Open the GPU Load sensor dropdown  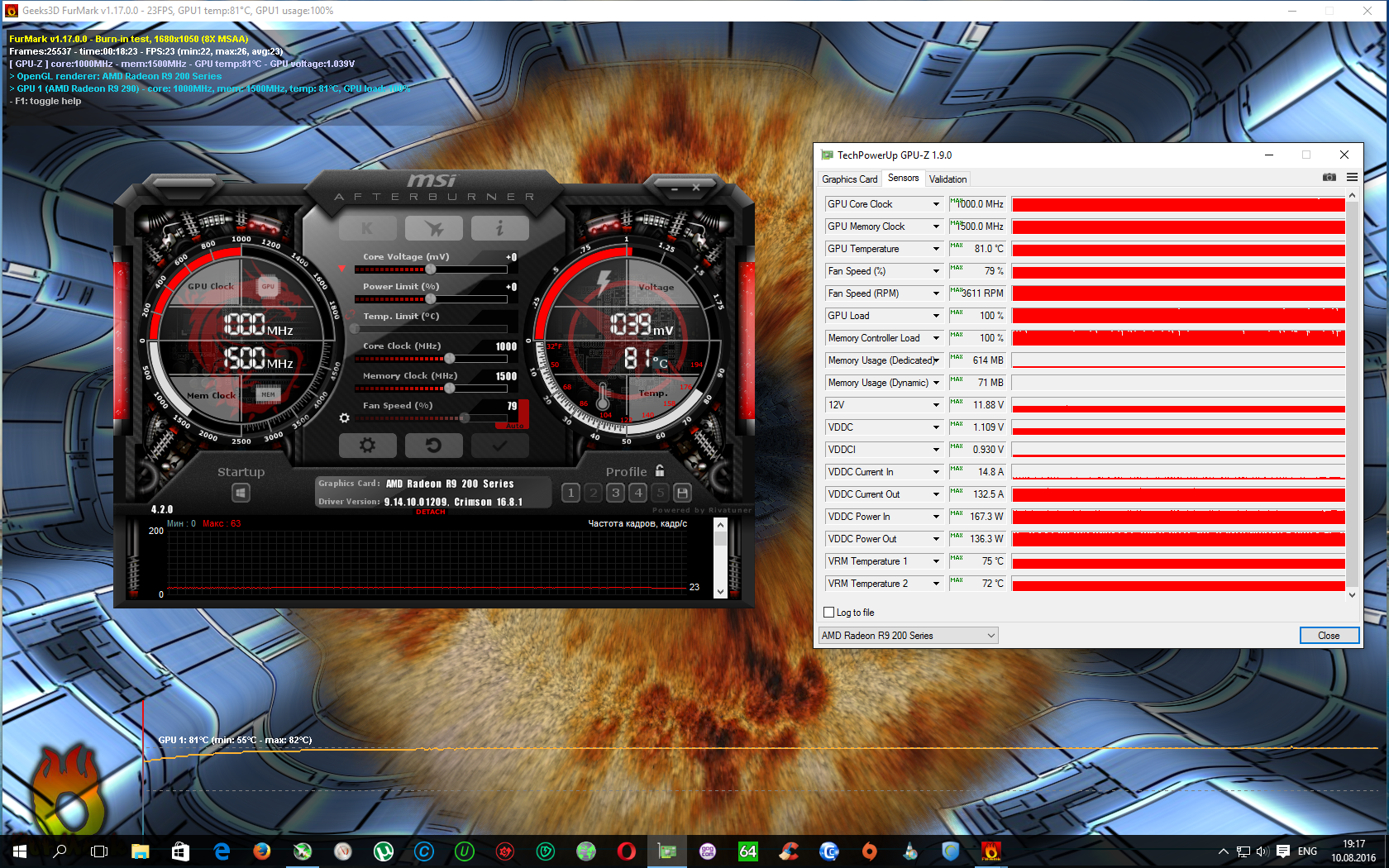(936, 316)
